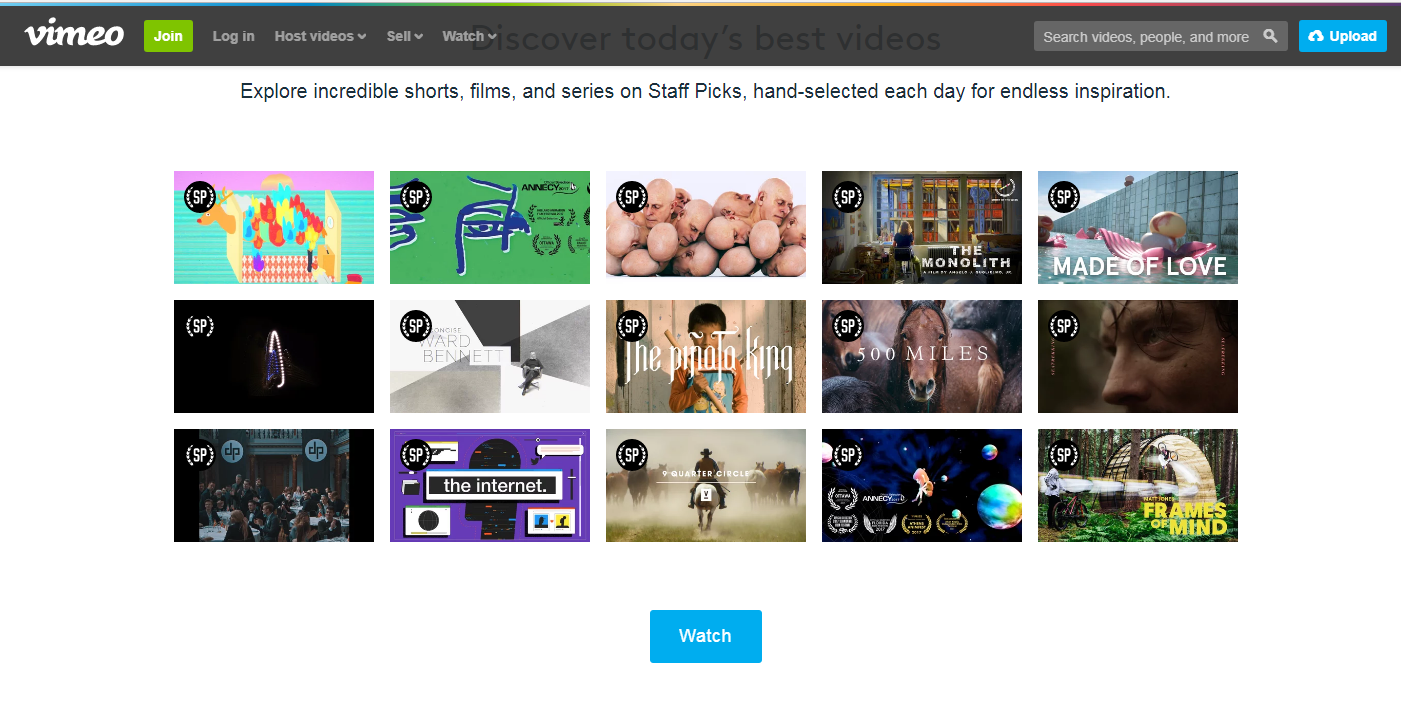This screenshot has width=1401, height=714.
Task: Expand the Sell dropdown menu
Action: point(405,36)
